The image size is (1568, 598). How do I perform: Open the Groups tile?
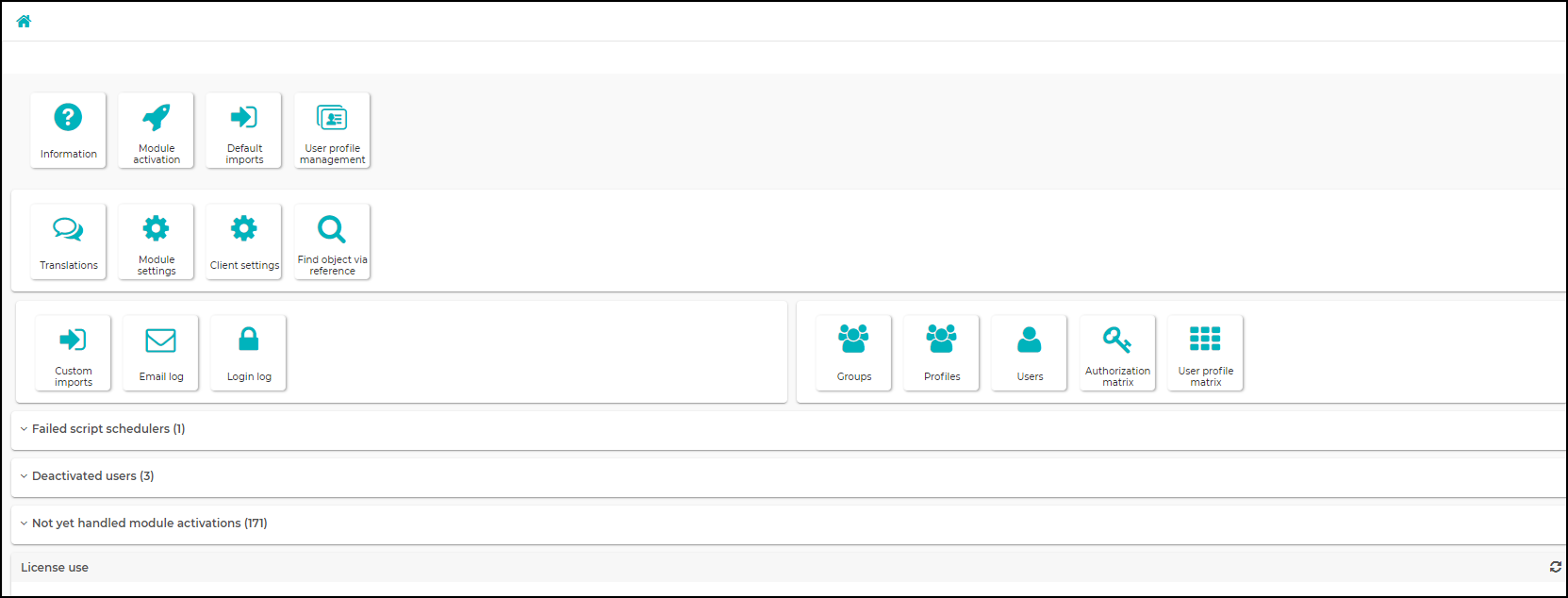click(x=853, y=353)
